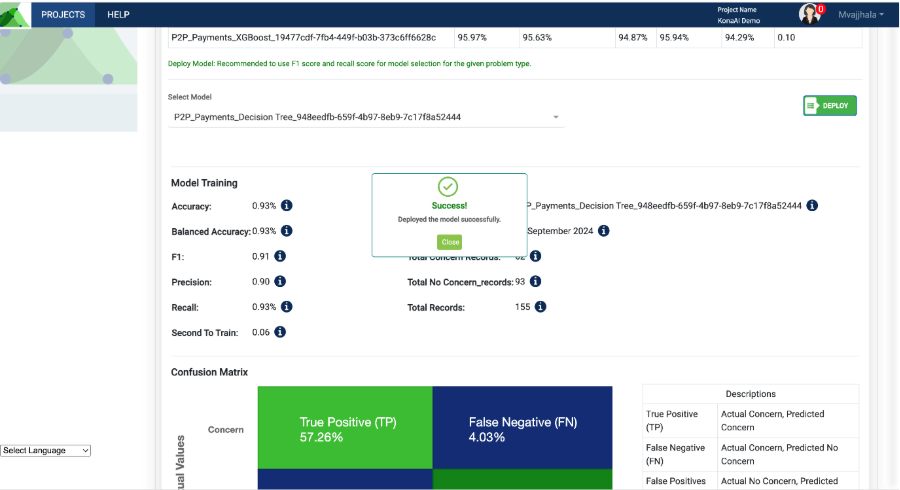
Task: Open the HELP menu item
Action: (x=118, y=14)
